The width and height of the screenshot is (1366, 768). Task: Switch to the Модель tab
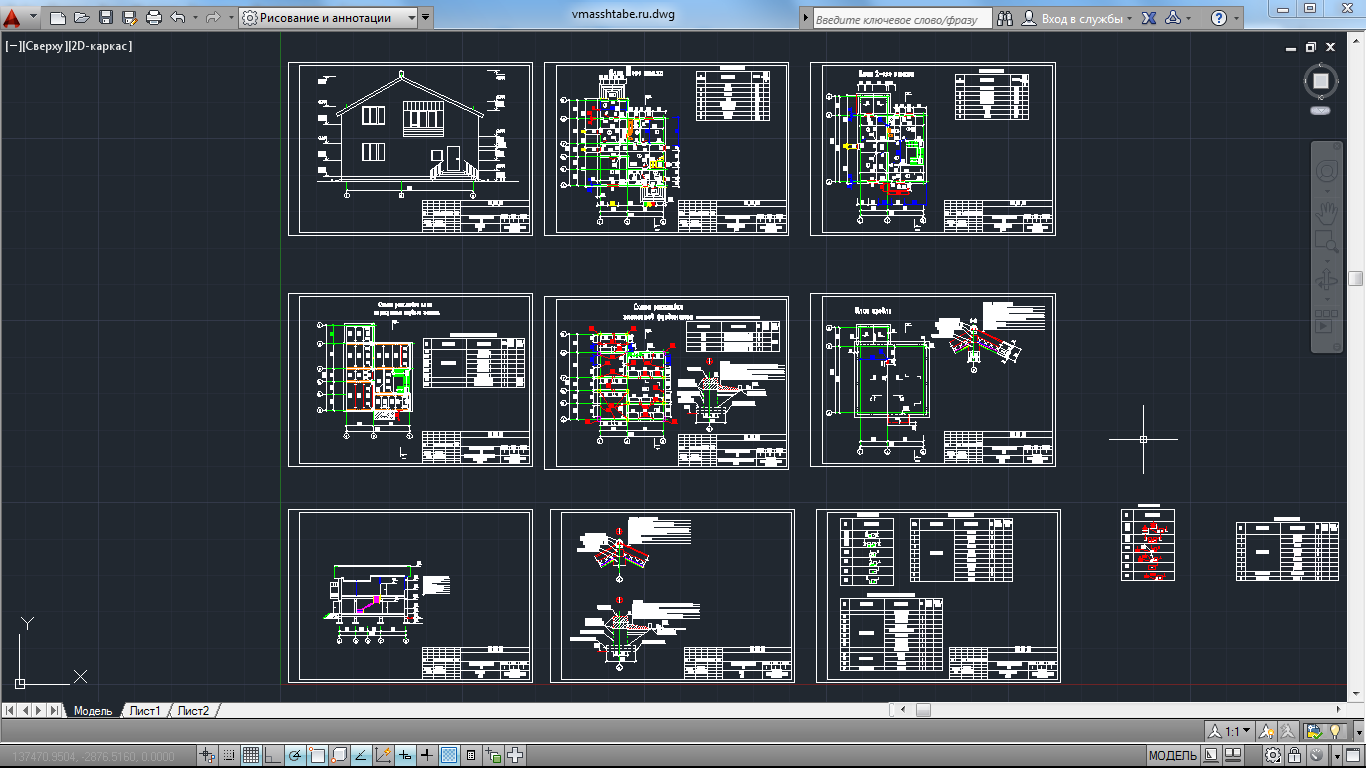(92, 711)
